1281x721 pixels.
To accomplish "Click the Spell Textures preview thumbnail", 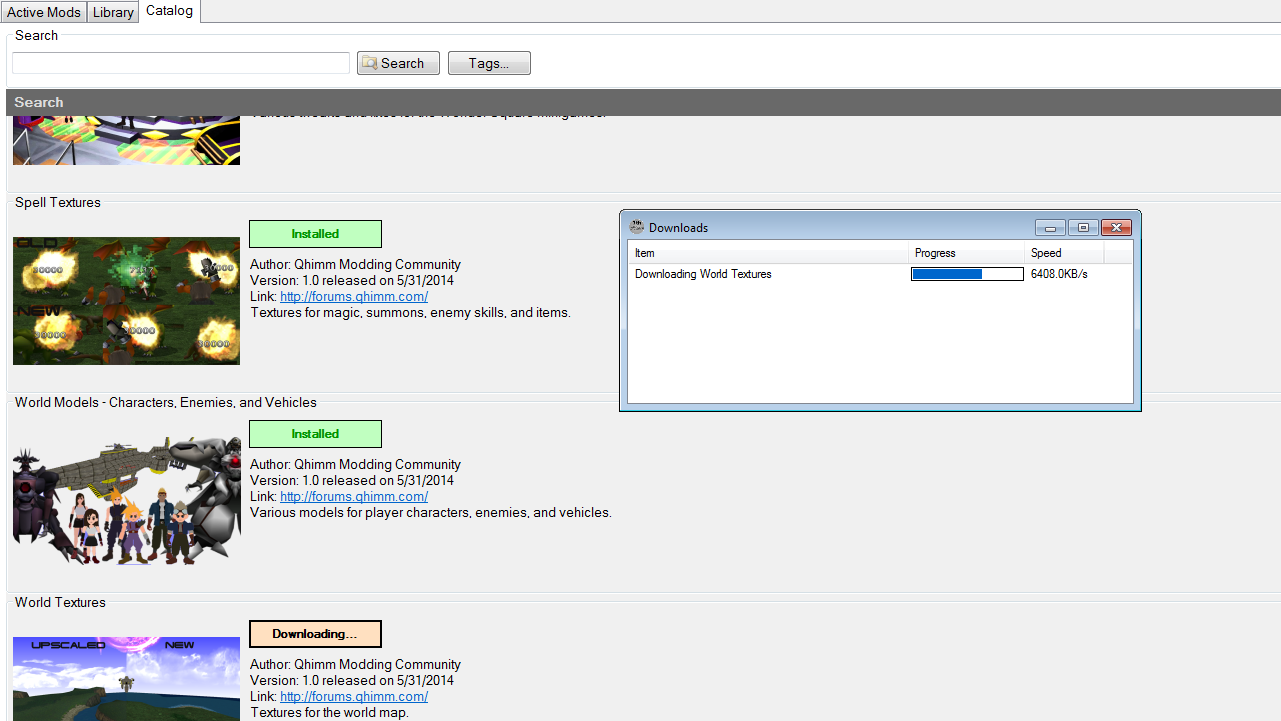I will (126, 301).
